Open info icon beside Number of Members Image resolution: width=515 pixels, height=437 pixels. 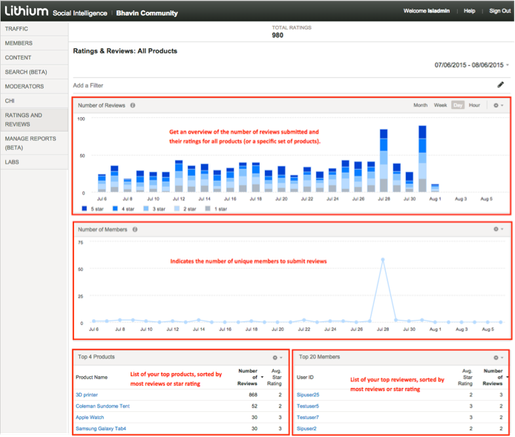tap(135, 229)
